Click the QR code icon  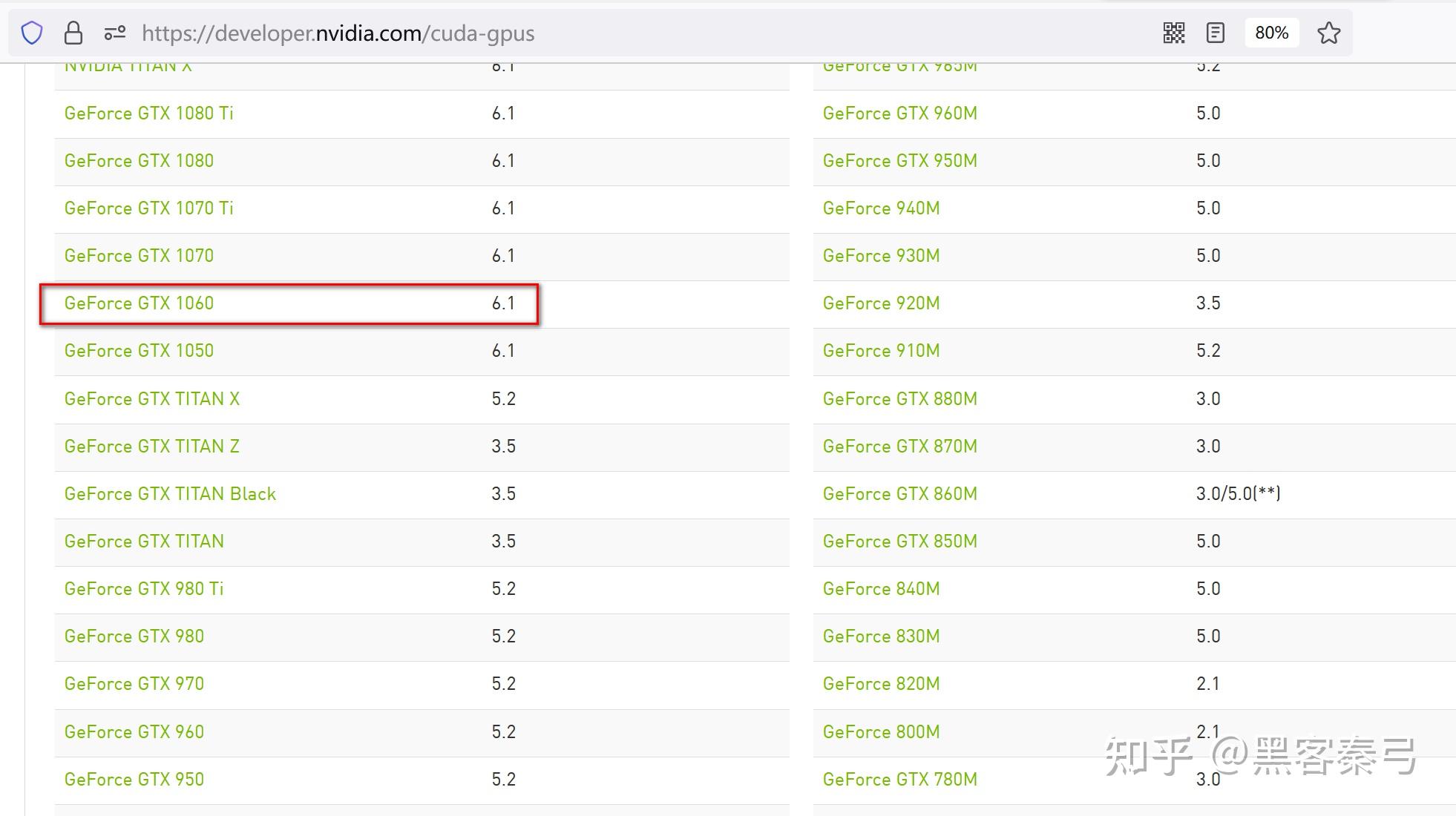pyautogui.click(x=1174, y=33)
